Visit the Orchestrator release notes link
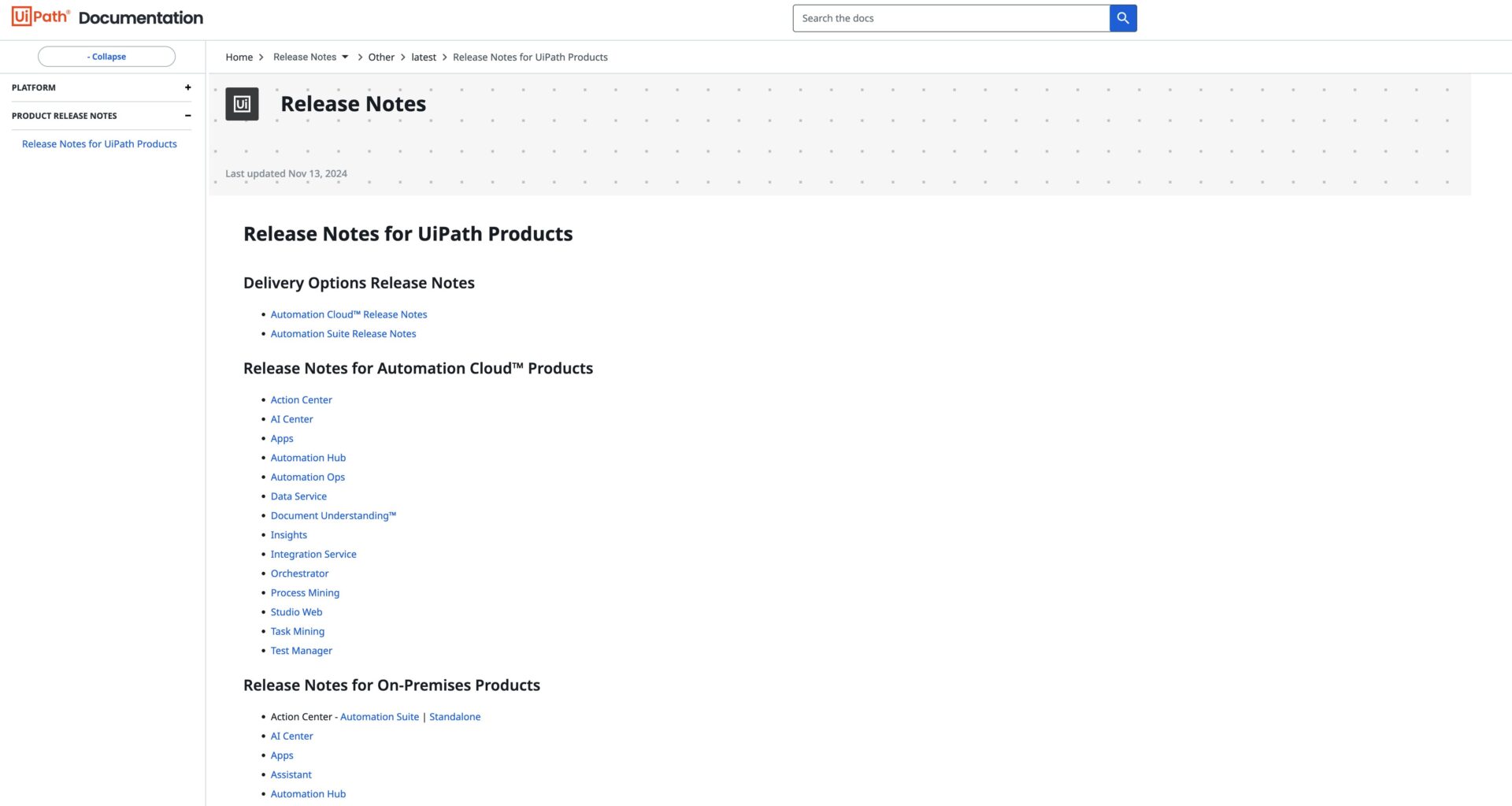This screenshot has width=1512, height=806. point(299,574)
